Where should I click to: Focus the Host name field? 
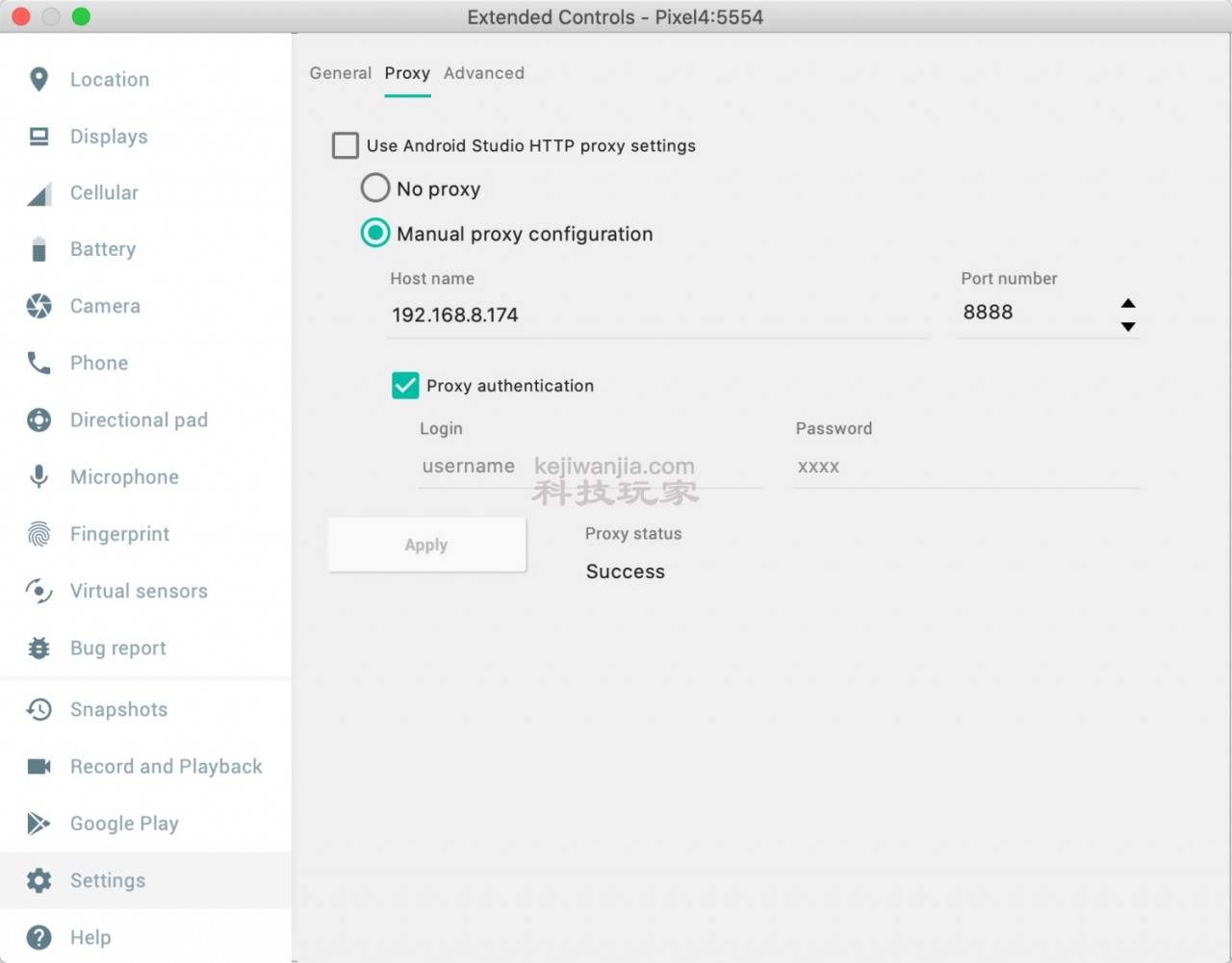click(658, 315)
